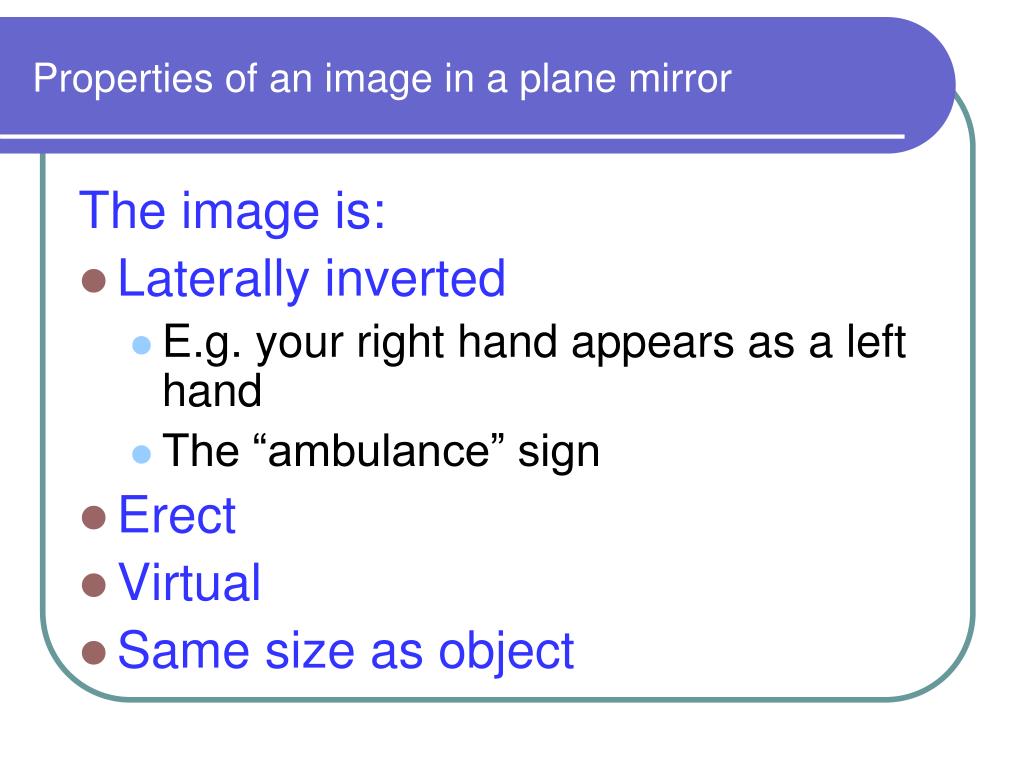Click the slide title about plane mirror properties
The width and height of the screenshot is (1024, 768).
(382, 80)
